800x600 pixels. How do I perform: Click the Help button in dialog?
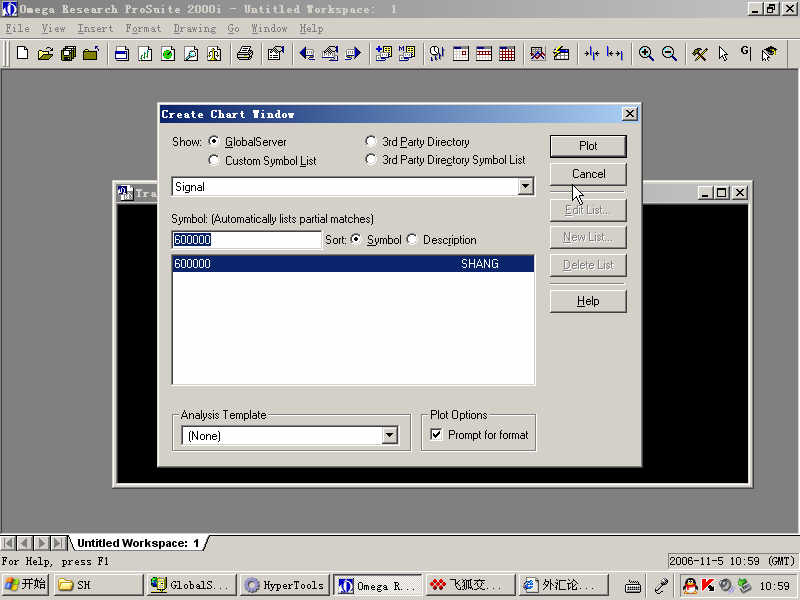point(588,301)
